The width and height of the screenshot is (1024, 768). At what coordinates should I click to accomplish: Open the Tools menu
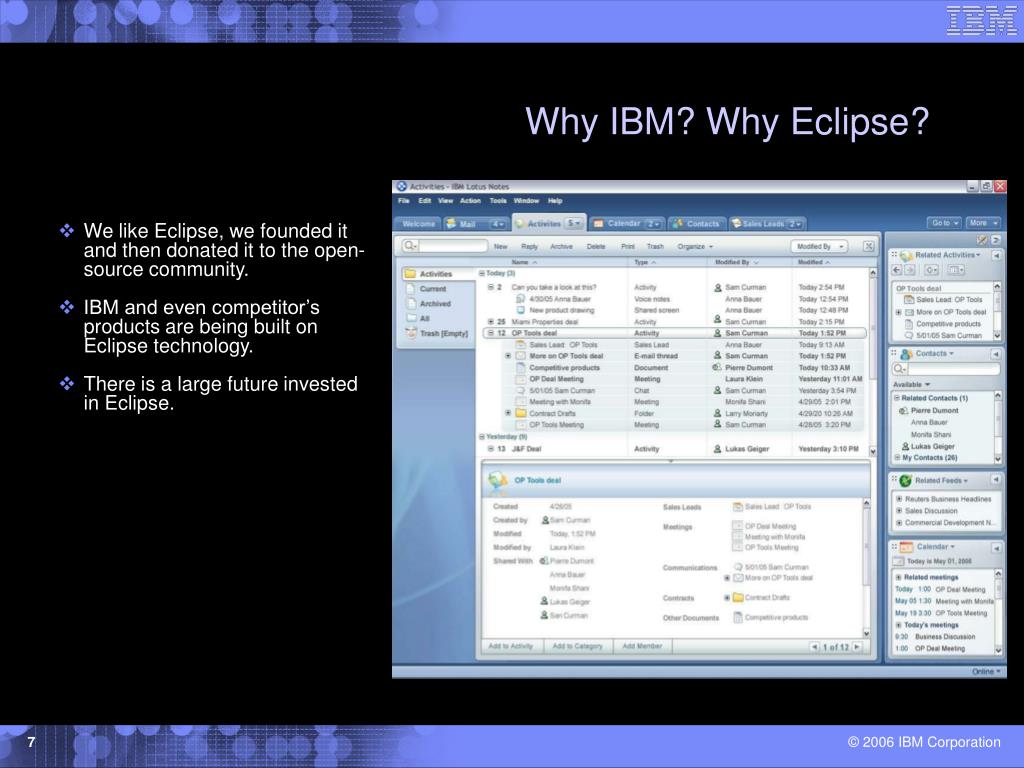pyautogui.click(x=498, y=201)
